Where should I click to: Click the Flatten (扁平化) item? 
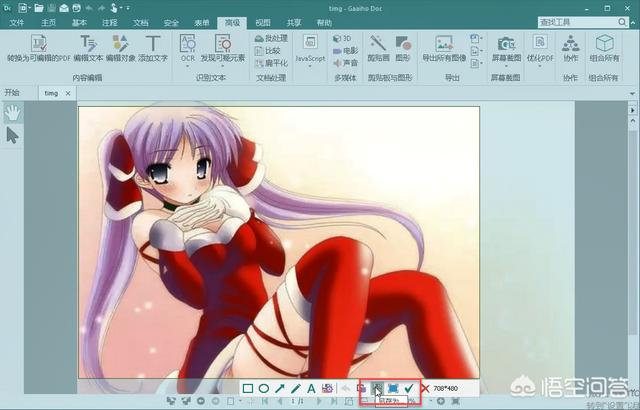271,63
